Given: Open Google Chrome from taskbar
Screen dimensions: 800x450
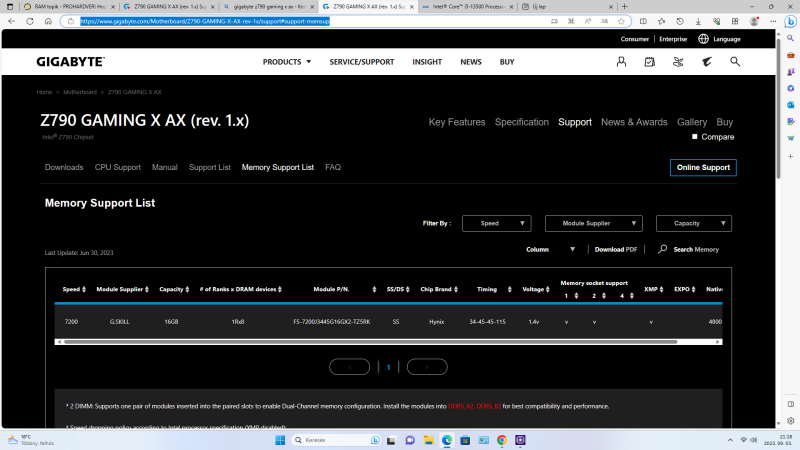Looking at the screenshot, I should (x=502, y=440).
